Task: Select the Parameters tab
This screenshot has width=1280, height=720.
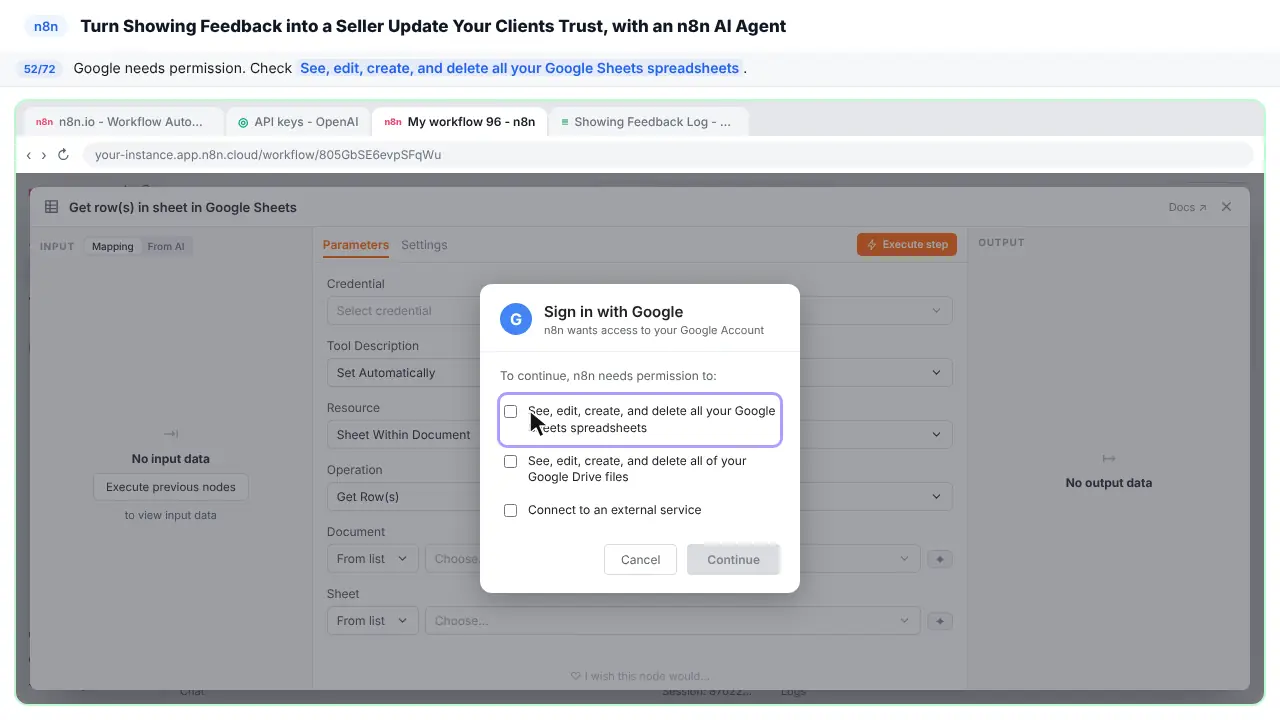Action: tap(356, 245)
